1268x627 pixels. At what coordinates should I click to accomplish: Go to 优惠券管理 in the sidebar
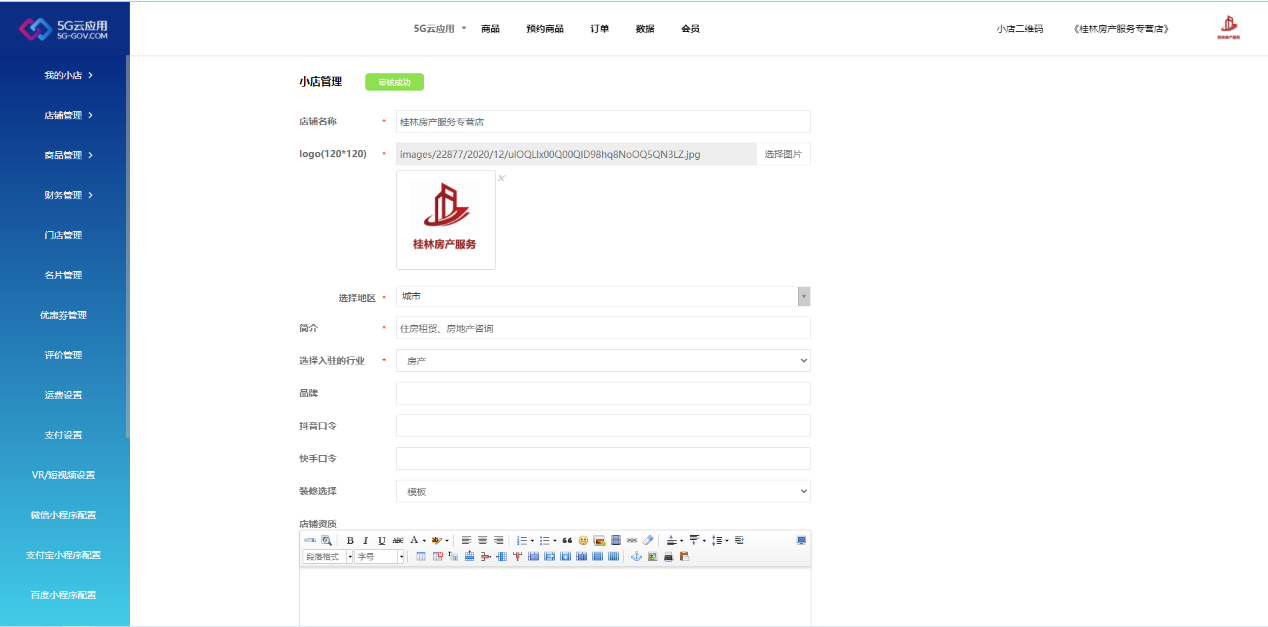[63, 315]
